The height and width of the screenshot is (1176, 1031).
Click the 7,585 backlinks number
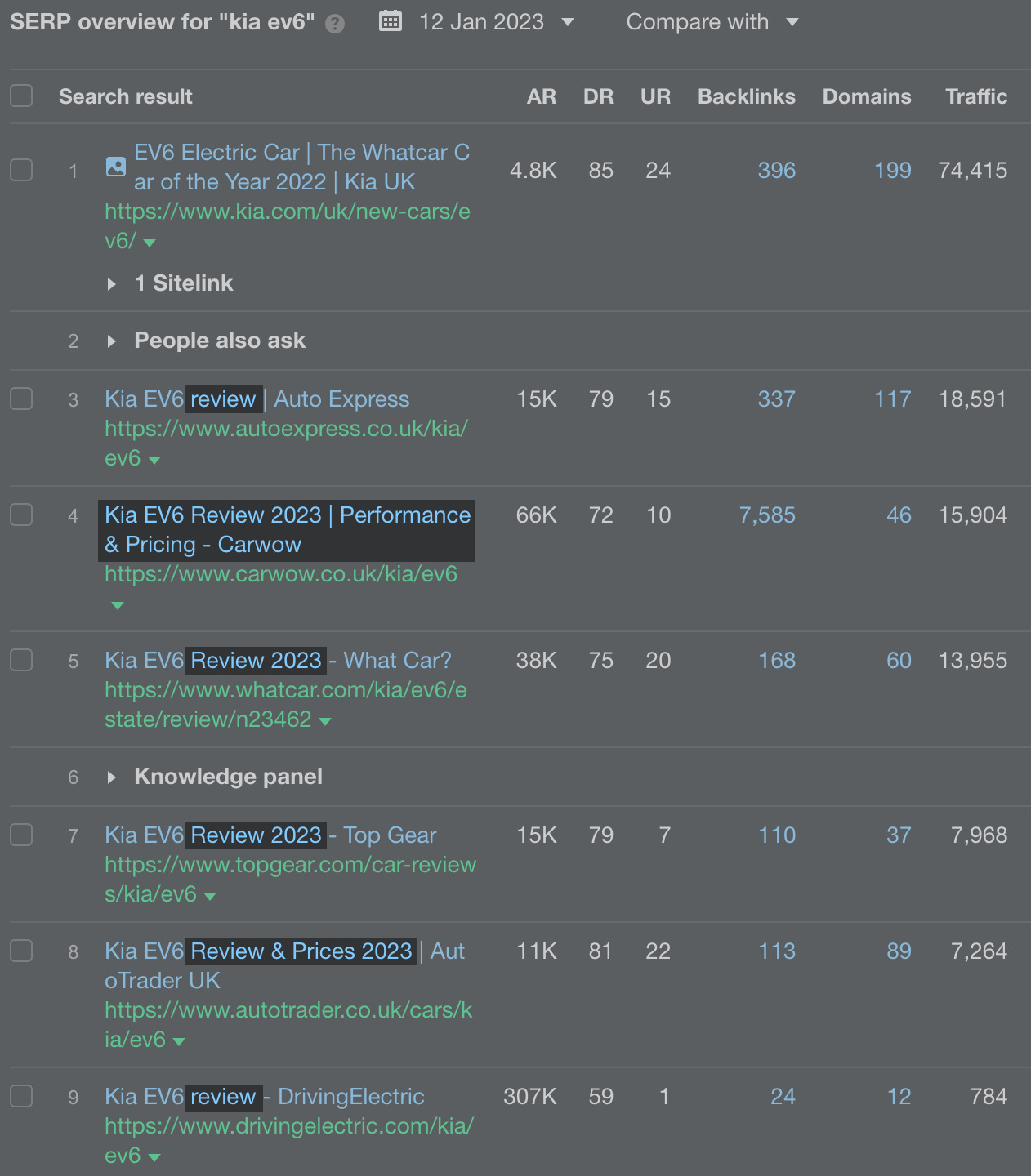click(766, 515)
